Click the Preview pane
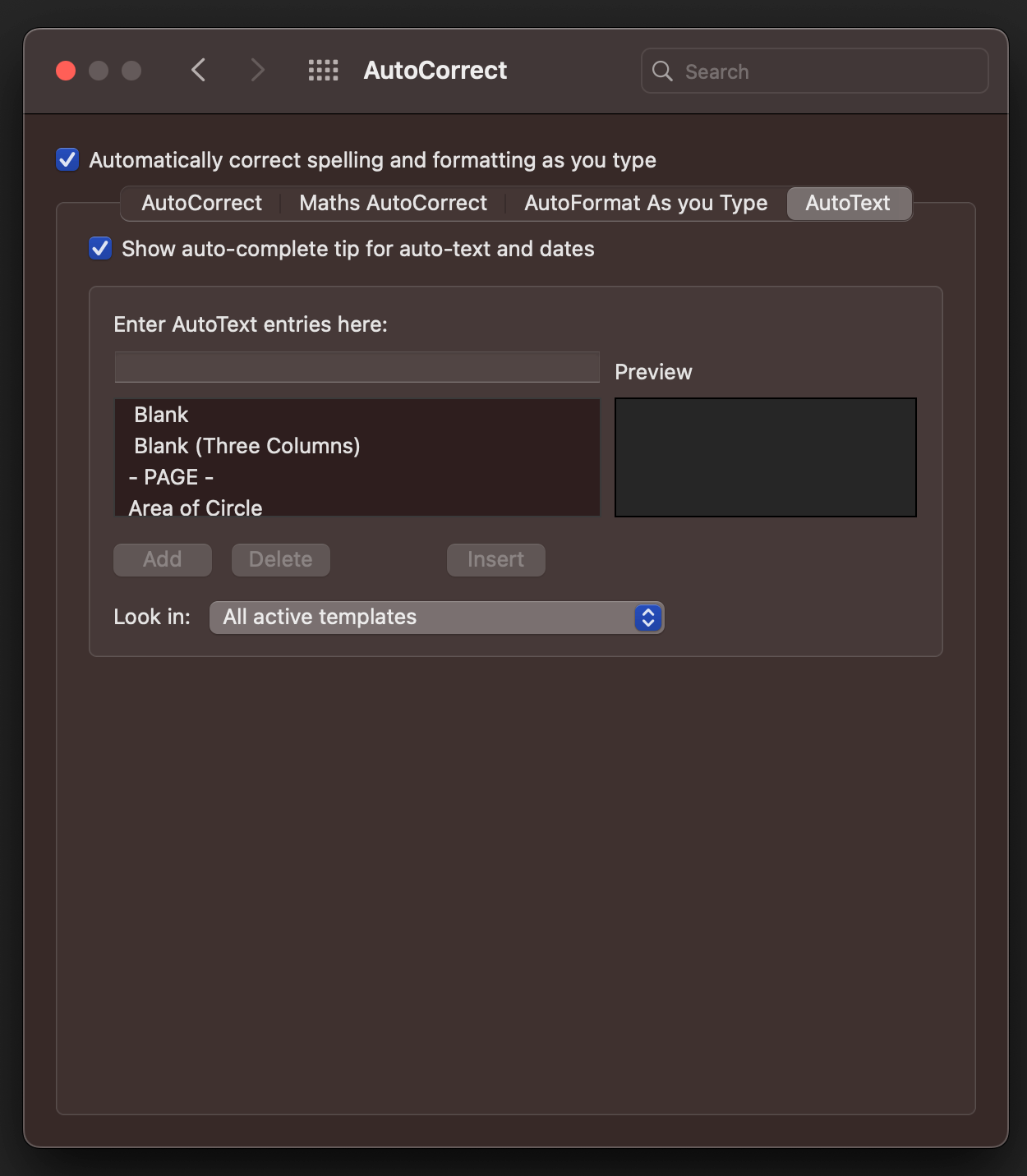This screenshot has height=1176, width=1027. coord(766,457)
